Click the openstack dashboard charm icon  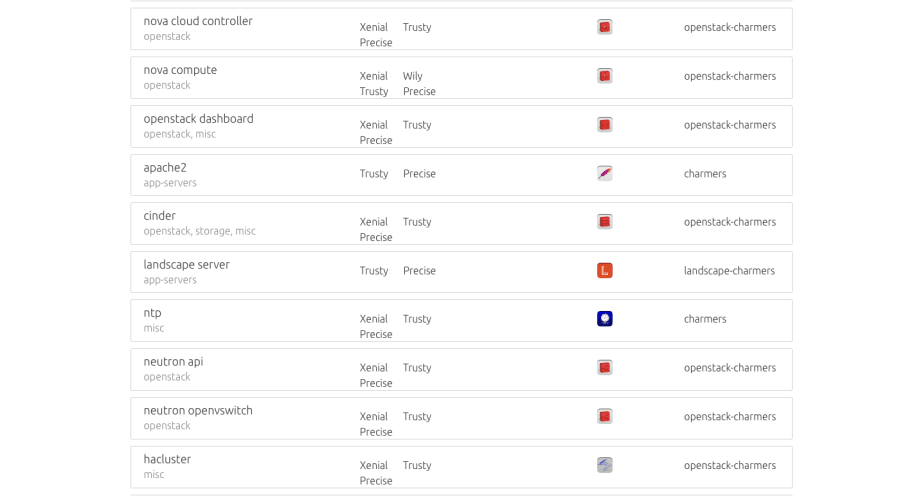pos(605,124)
